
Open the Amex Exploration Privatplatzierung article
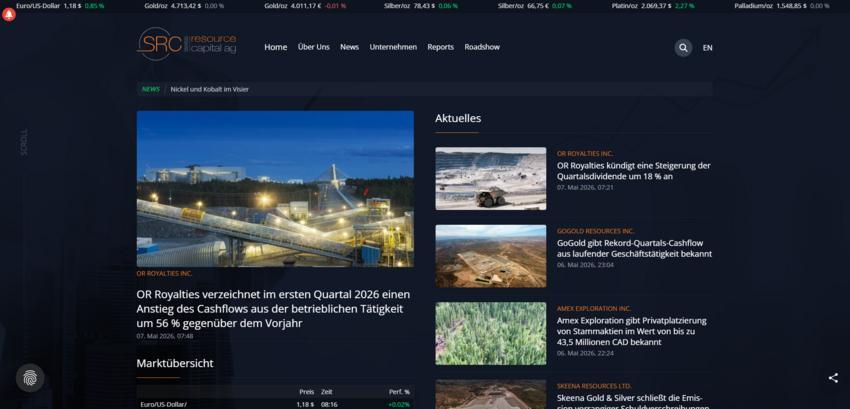(x=632, y=331)
